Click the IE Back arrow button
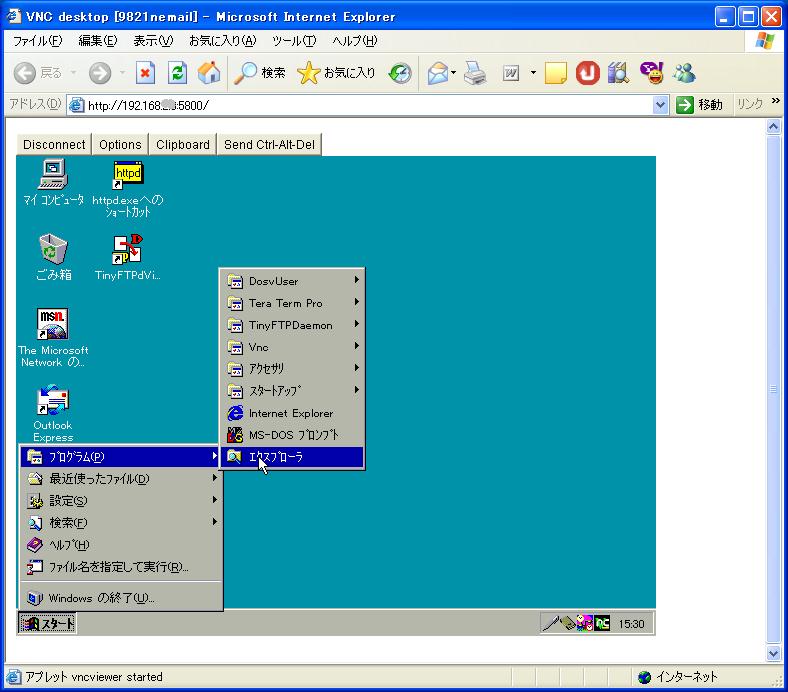The image size is (788, 692). tap(25, 73)
